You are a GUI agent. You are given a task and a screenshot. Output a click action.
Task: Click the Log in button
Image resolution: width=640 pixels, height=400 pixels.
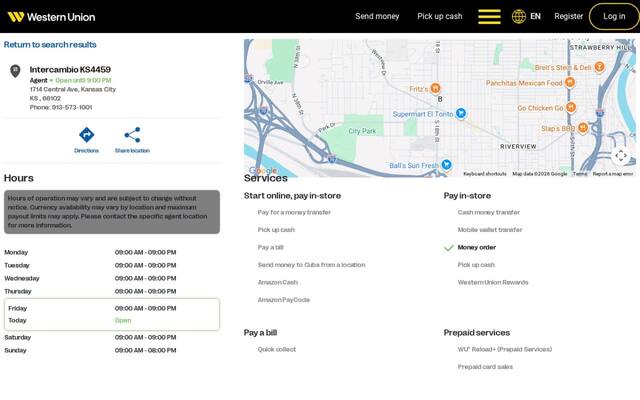pyautogui.click(x=614, y=16)
